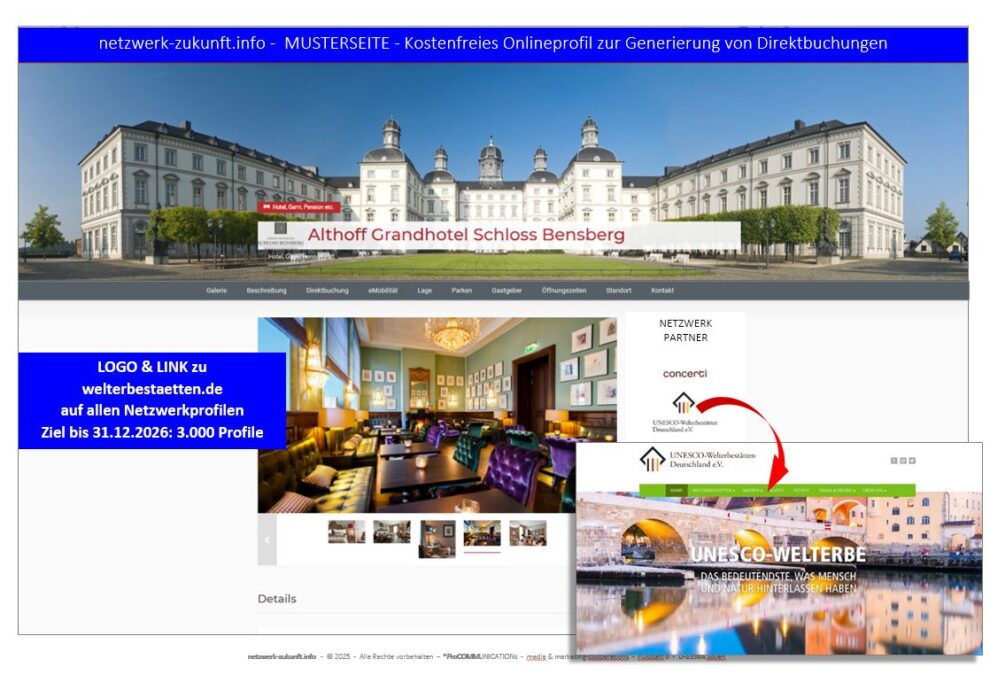Go to the Gastgeber section
990x675 pixels.
[506, 290]
